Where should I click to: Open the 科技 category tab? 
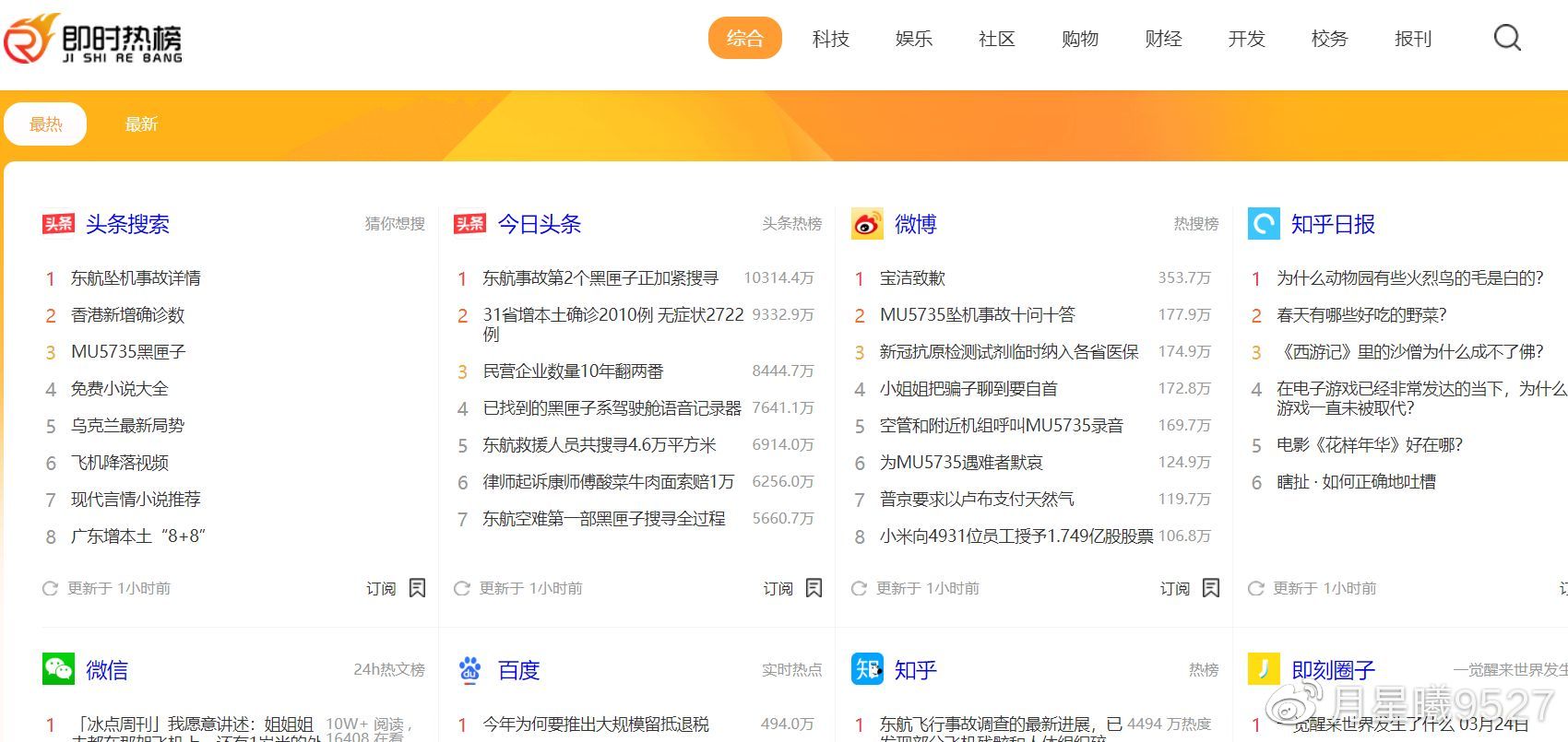click(830, 39)
